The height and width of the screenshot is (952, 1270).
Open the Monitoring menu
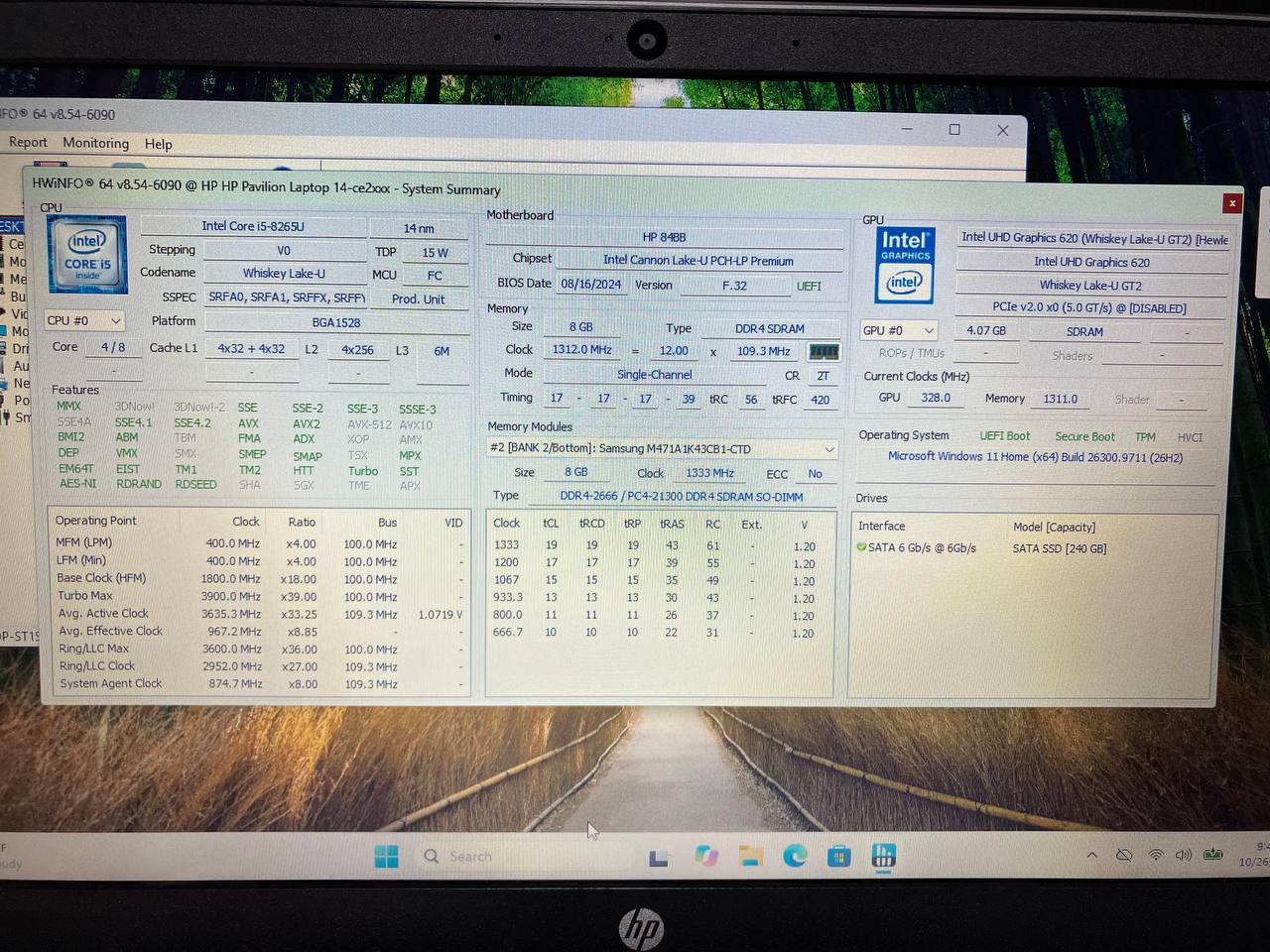[x=96, y=143]
